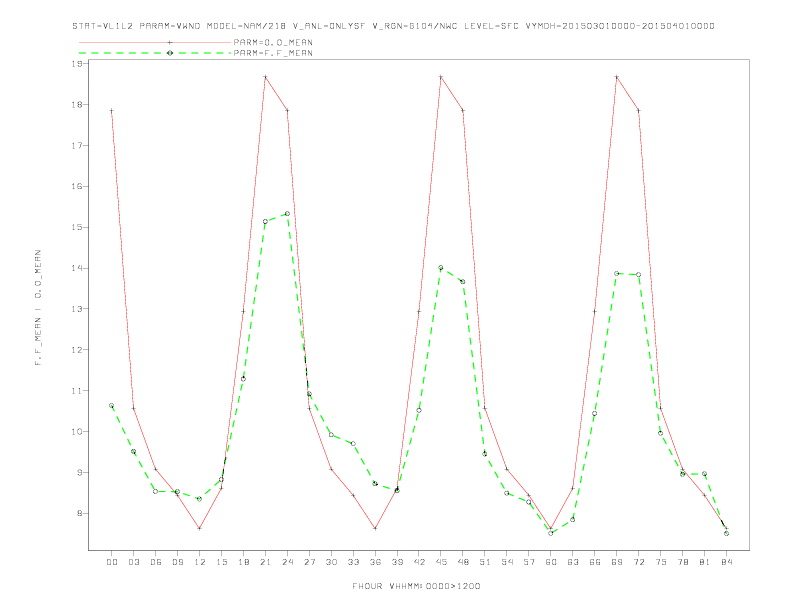Select the green circle data point at hour 81
Screen dimensions: 792x612
[x=705, y=474]
